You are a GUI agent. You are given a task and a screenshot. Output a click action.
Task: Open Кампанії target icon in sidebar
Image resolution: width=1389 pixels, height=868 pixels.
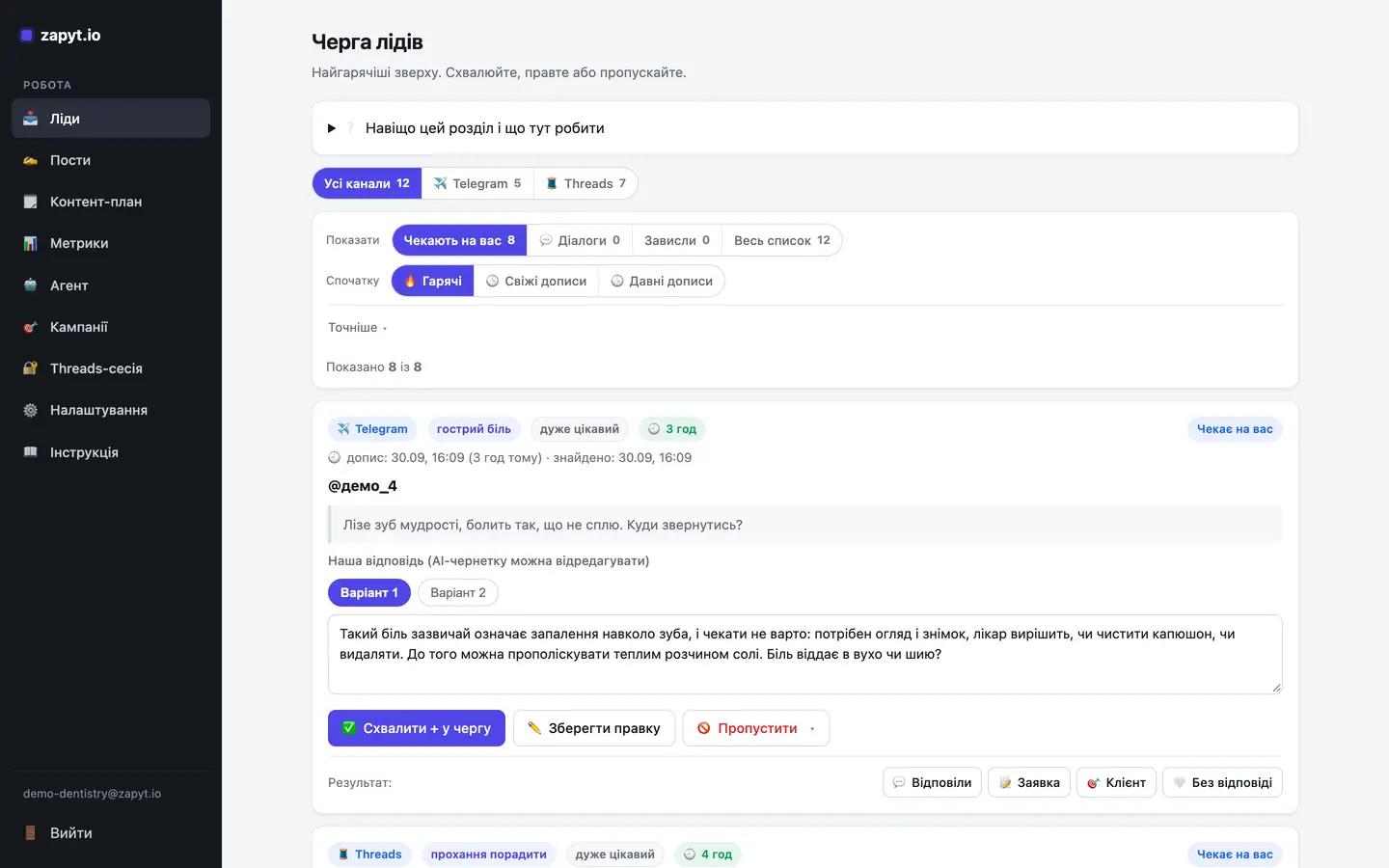coord(31,327)
